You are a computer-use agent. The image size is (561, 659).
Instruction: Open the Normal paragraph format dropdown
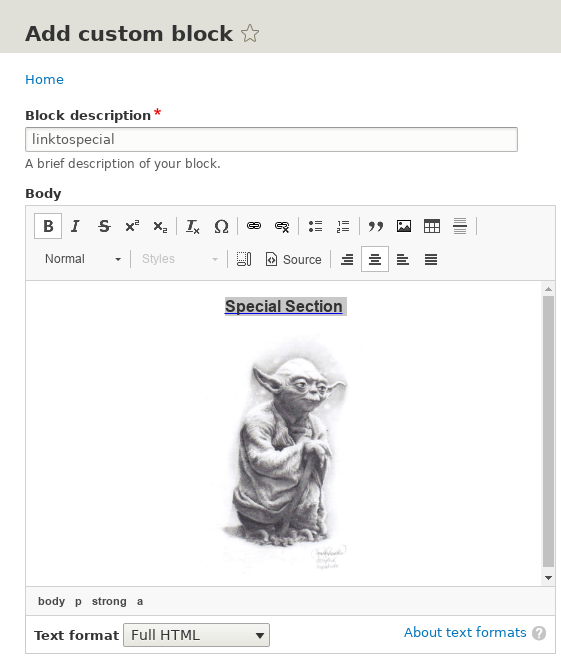[x=82, y=259]
